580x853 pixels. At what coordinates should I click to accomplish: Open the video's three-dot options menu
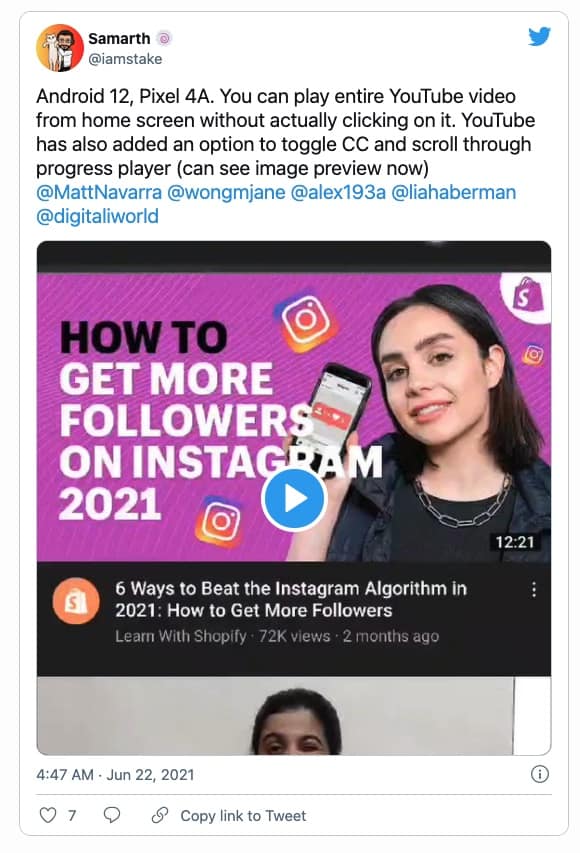pos(533,589)
